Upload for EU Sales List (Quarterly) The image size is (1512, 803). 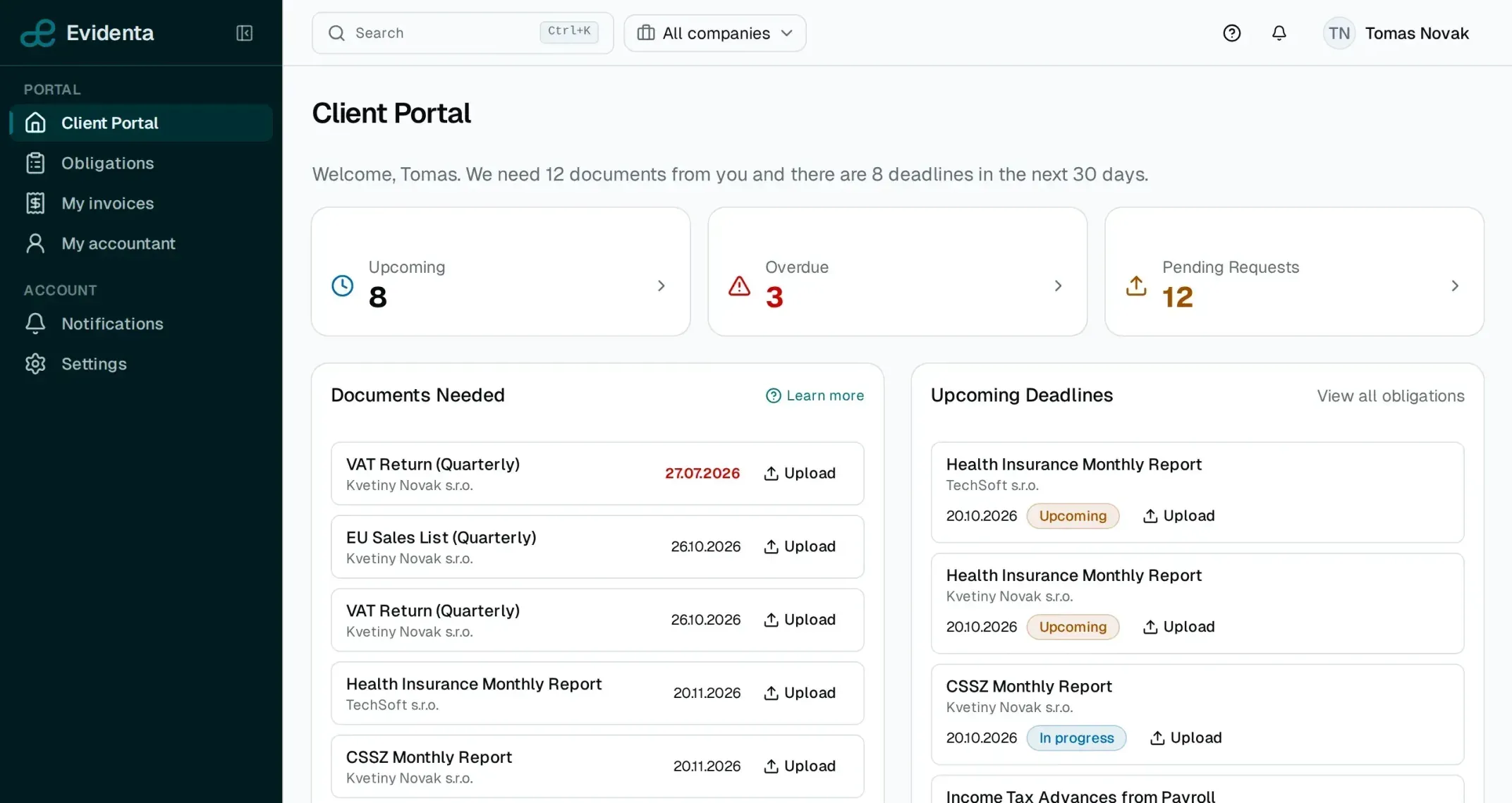click(800, 546)
